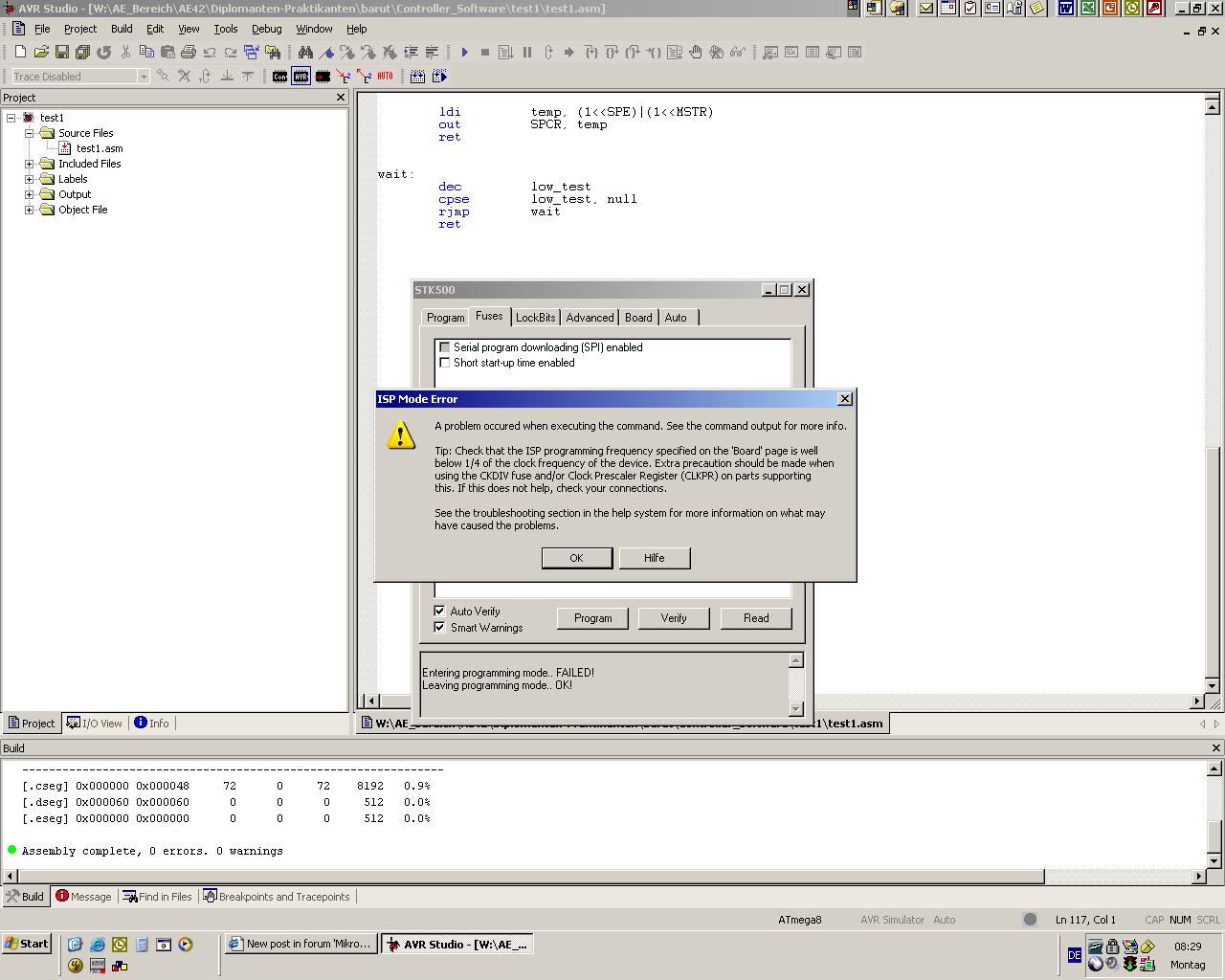Open the Trace Disabled dropdown

[144, 77]
